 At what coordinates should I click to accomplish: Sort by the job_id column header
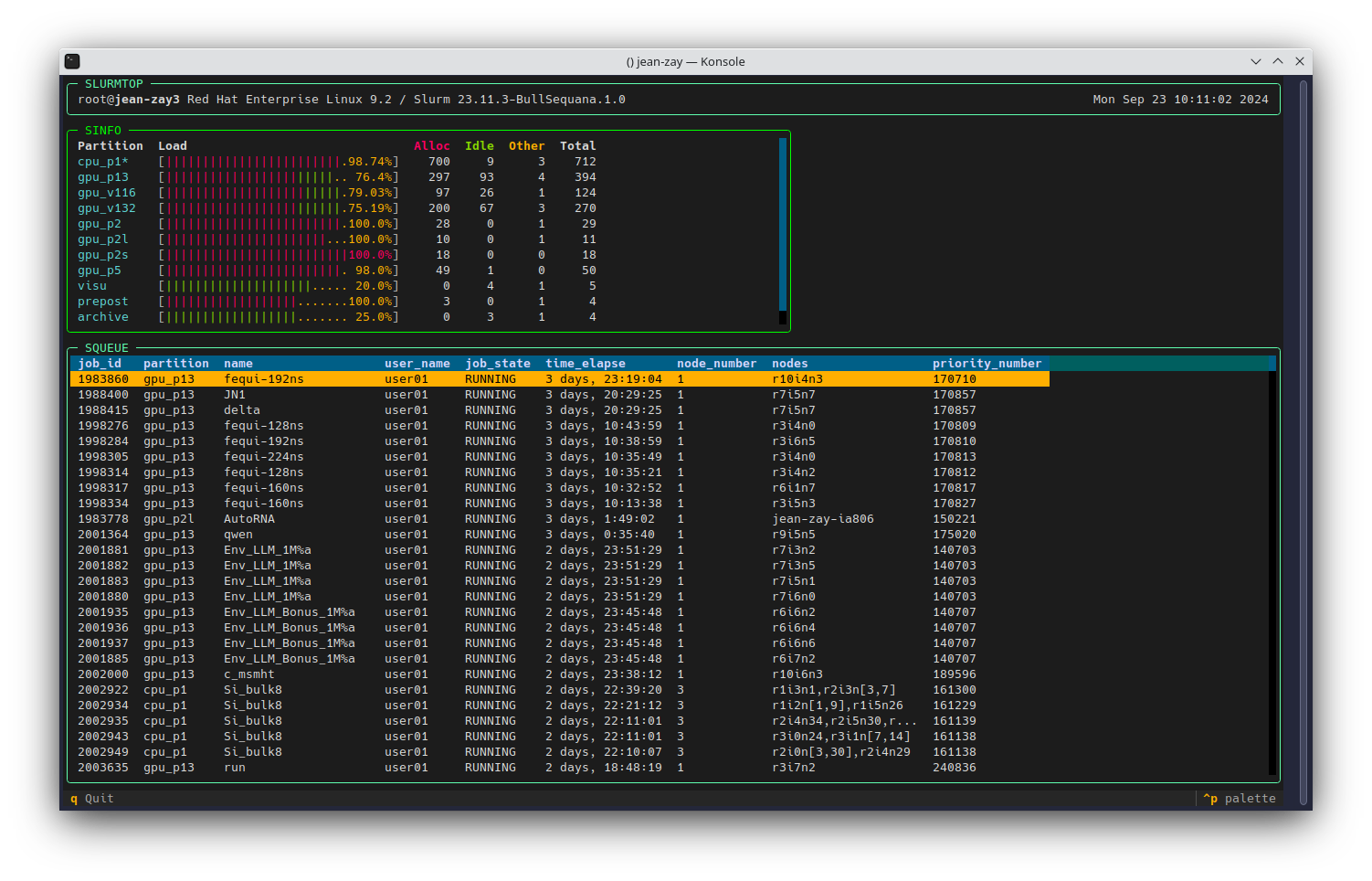(x=100, y=363)
